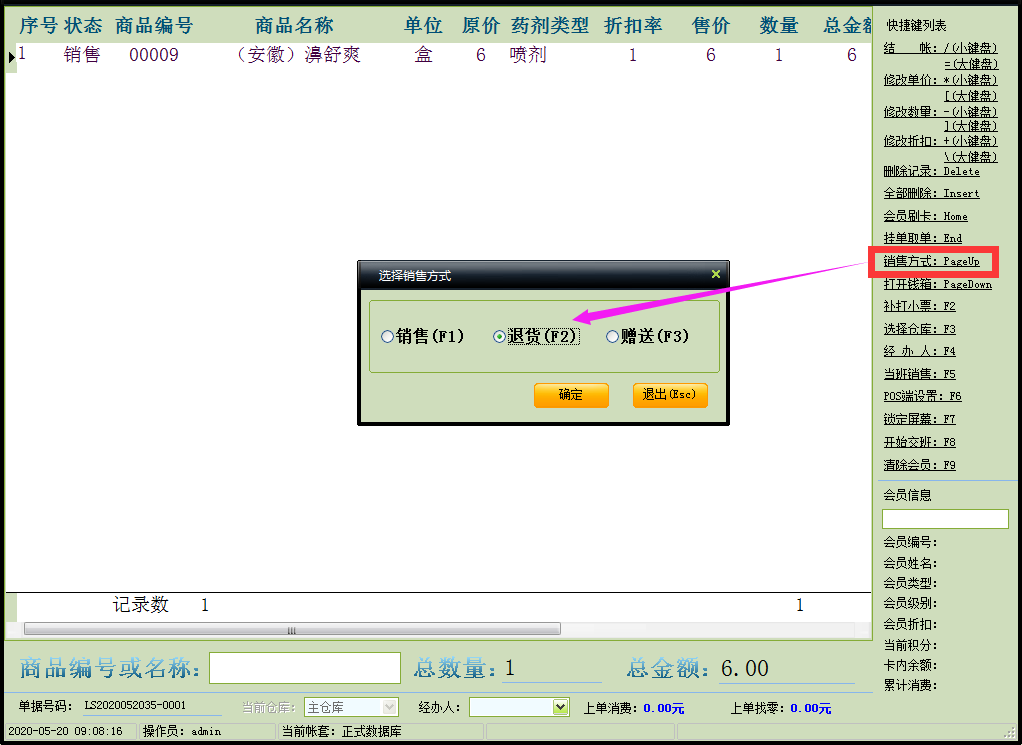Image resolution: width=1022 pixels, height=745 pixels.
Task: Close the 选择销售方式 dialog with X
Action: [715, 274]
